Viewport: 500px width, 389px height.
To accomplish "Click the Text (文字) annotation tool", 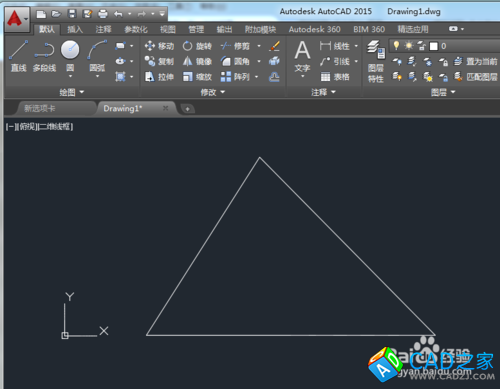I will tap(302, 59).
